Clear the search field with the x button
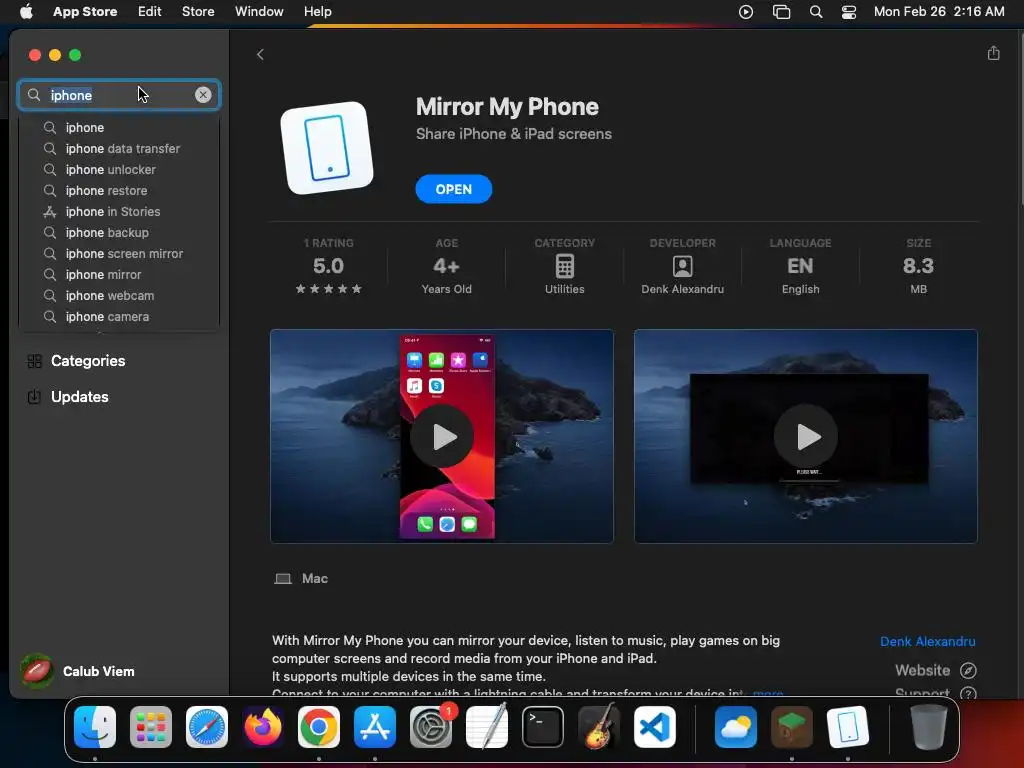This screenshot has height=768, width=1024. pos(203,95)
